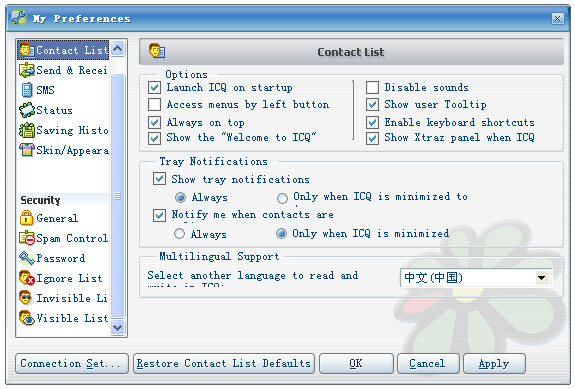Toggle Enable keyboard shortcuts checkbox
The height and width of the screenshot is (389, 575).
[372, 122]
